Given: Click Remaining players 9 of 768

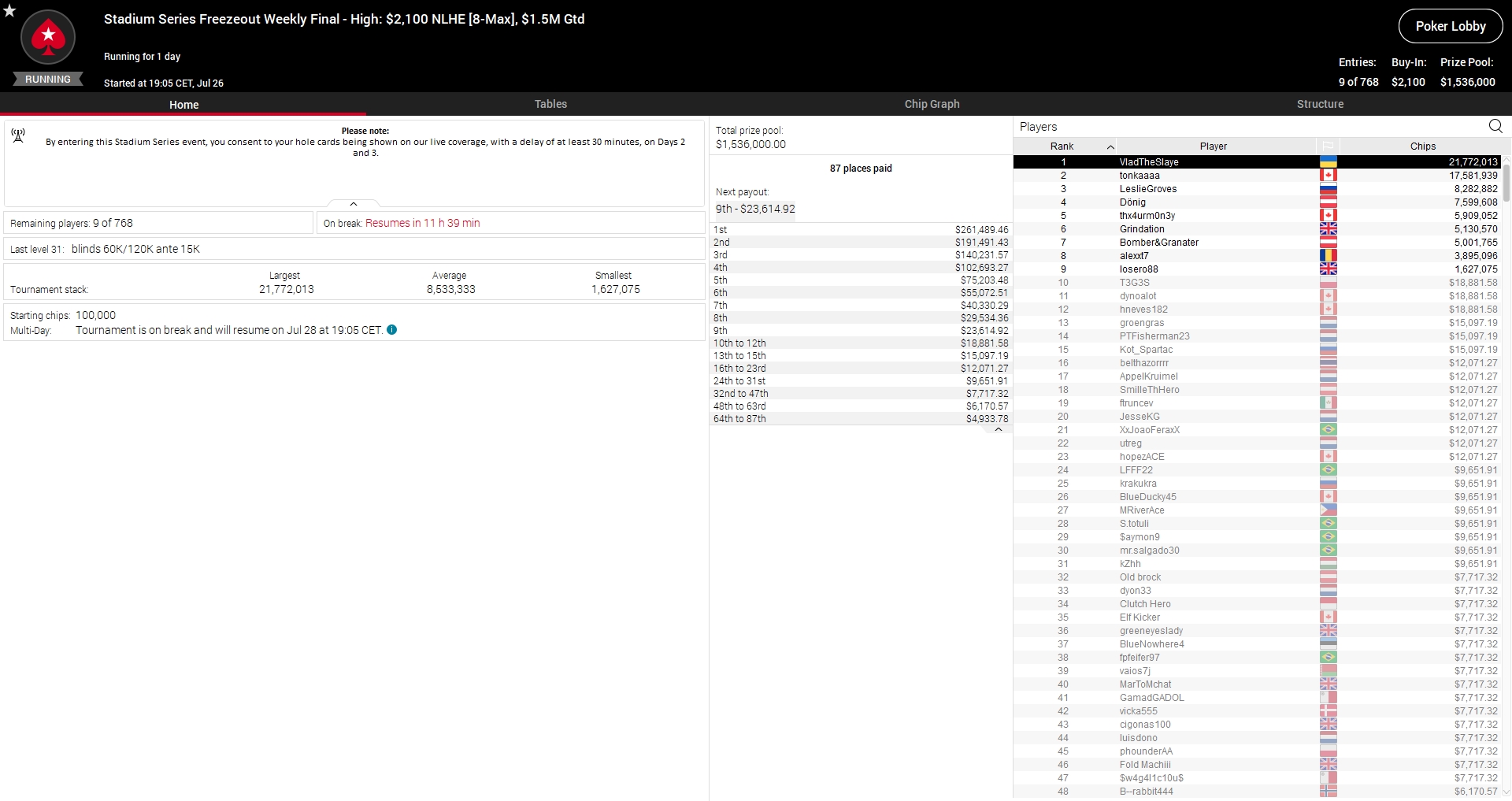Looking at the screenshot, I should tap(72, 223).
